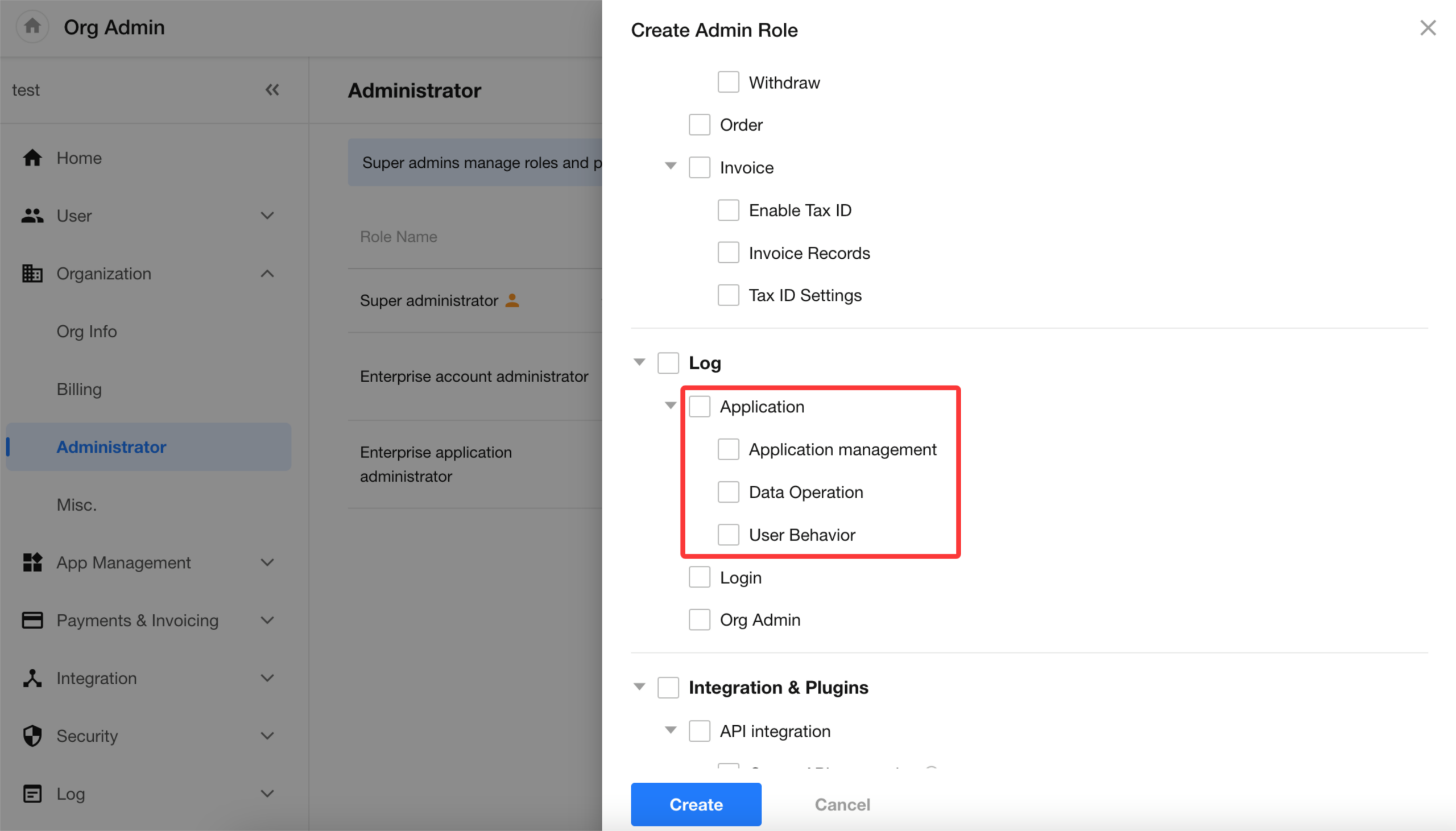The width and height of the screenshot is (1456, 831).
Task: Expand the User menu chevron
Action: click(x=267, y=216)
